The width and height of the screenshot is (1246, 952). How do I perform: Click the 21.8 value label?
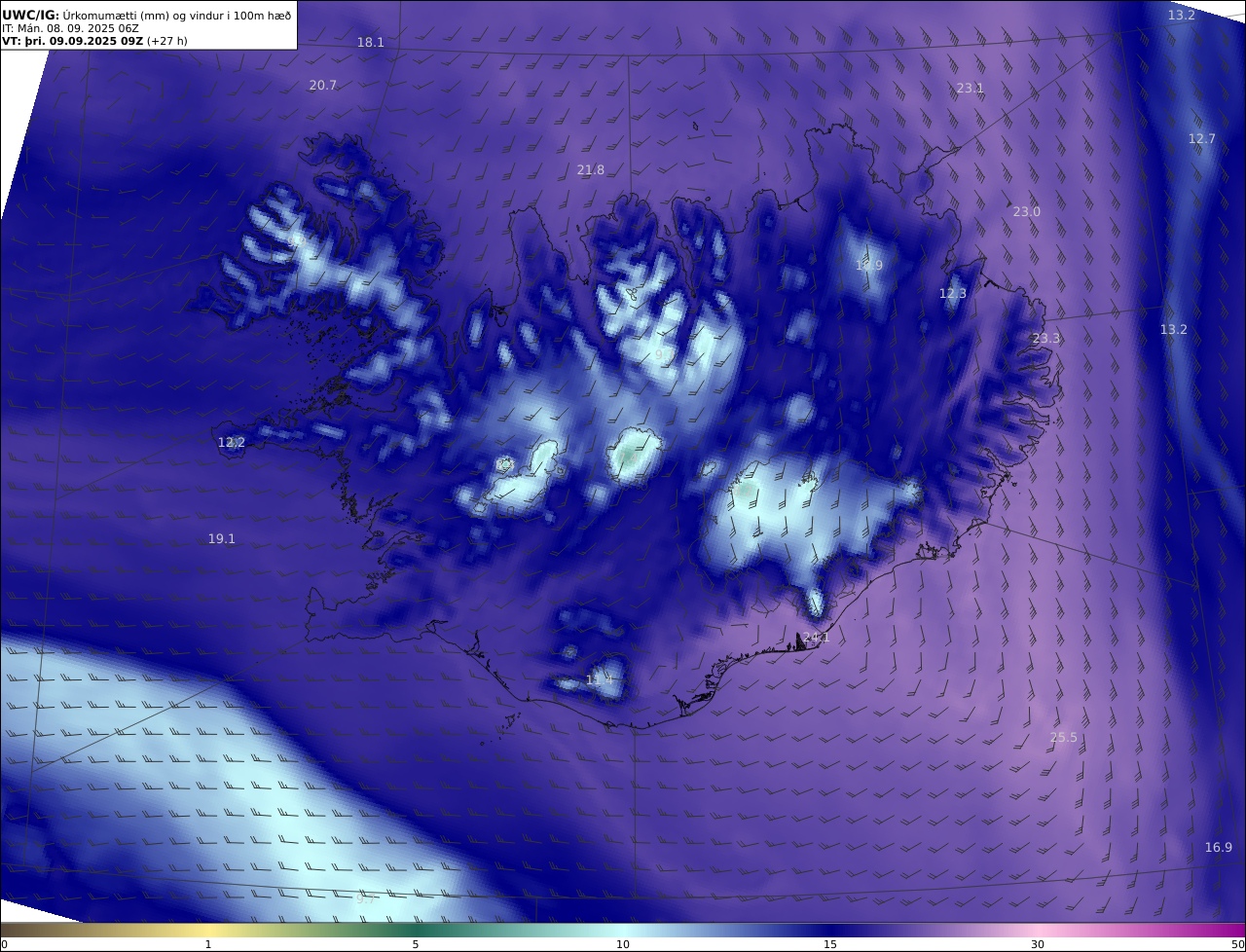point(591,170)
